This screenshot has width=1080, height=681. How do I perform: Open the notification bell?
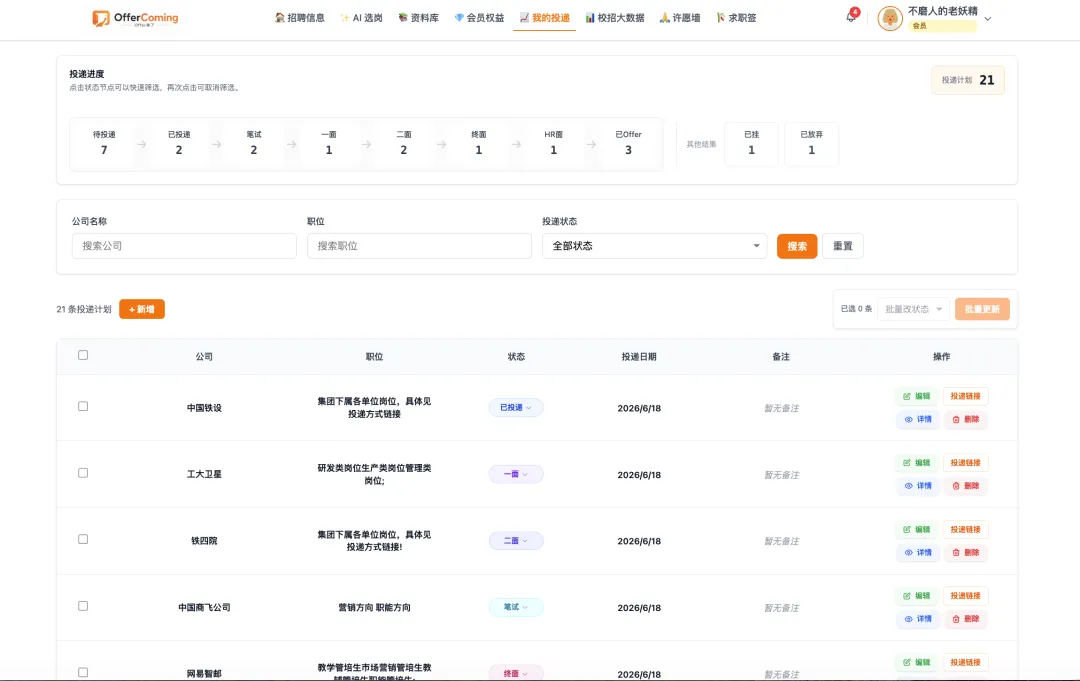851,17
